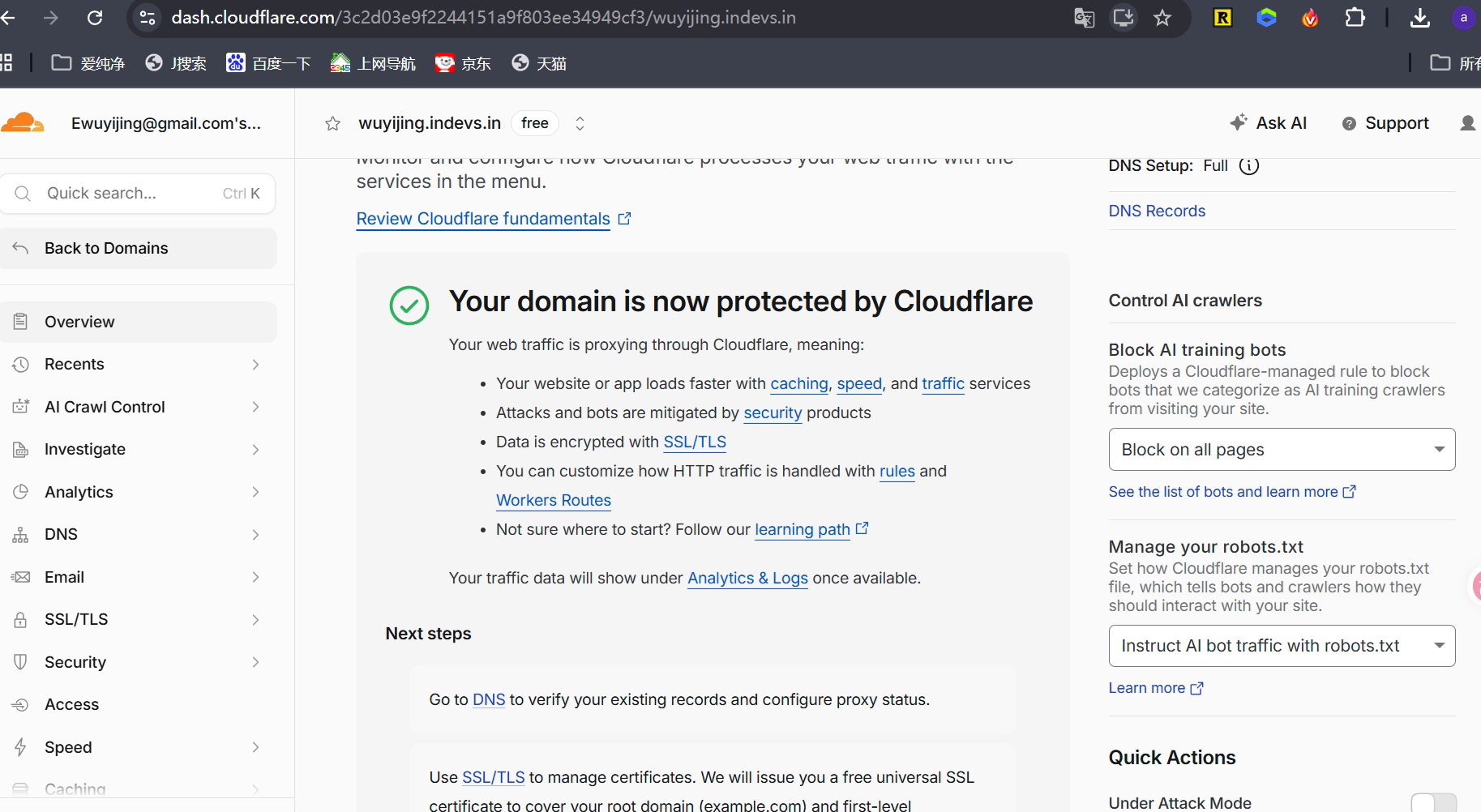Screen dimensions: 1481x812
Task: Star the wuyijing.indevs.in domain
Action: point(332,123)
